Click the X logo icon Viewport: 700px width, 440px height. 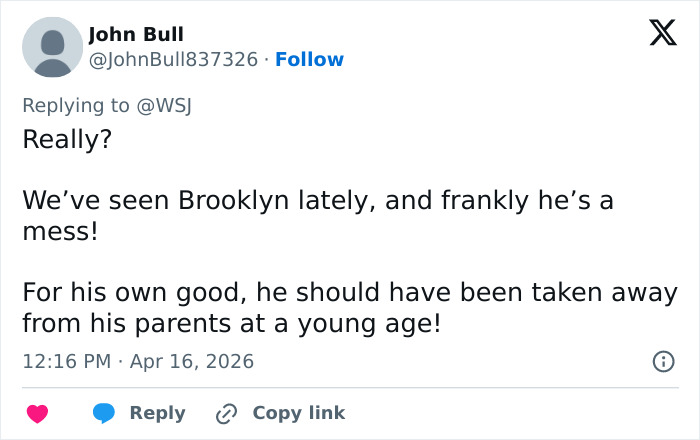[x=655, y=35]
